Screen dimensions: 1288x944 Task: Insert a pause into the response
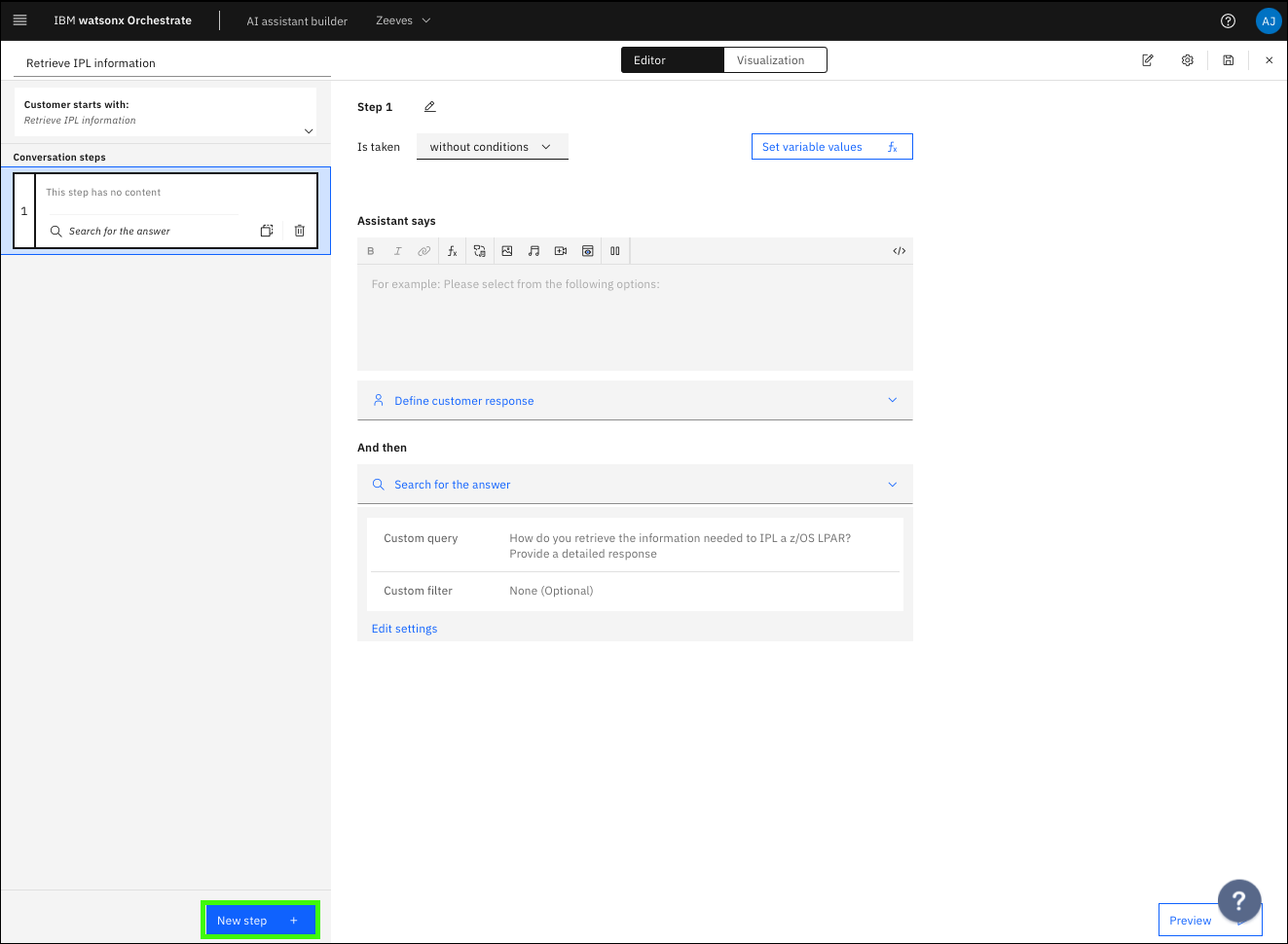coord(615,251)
